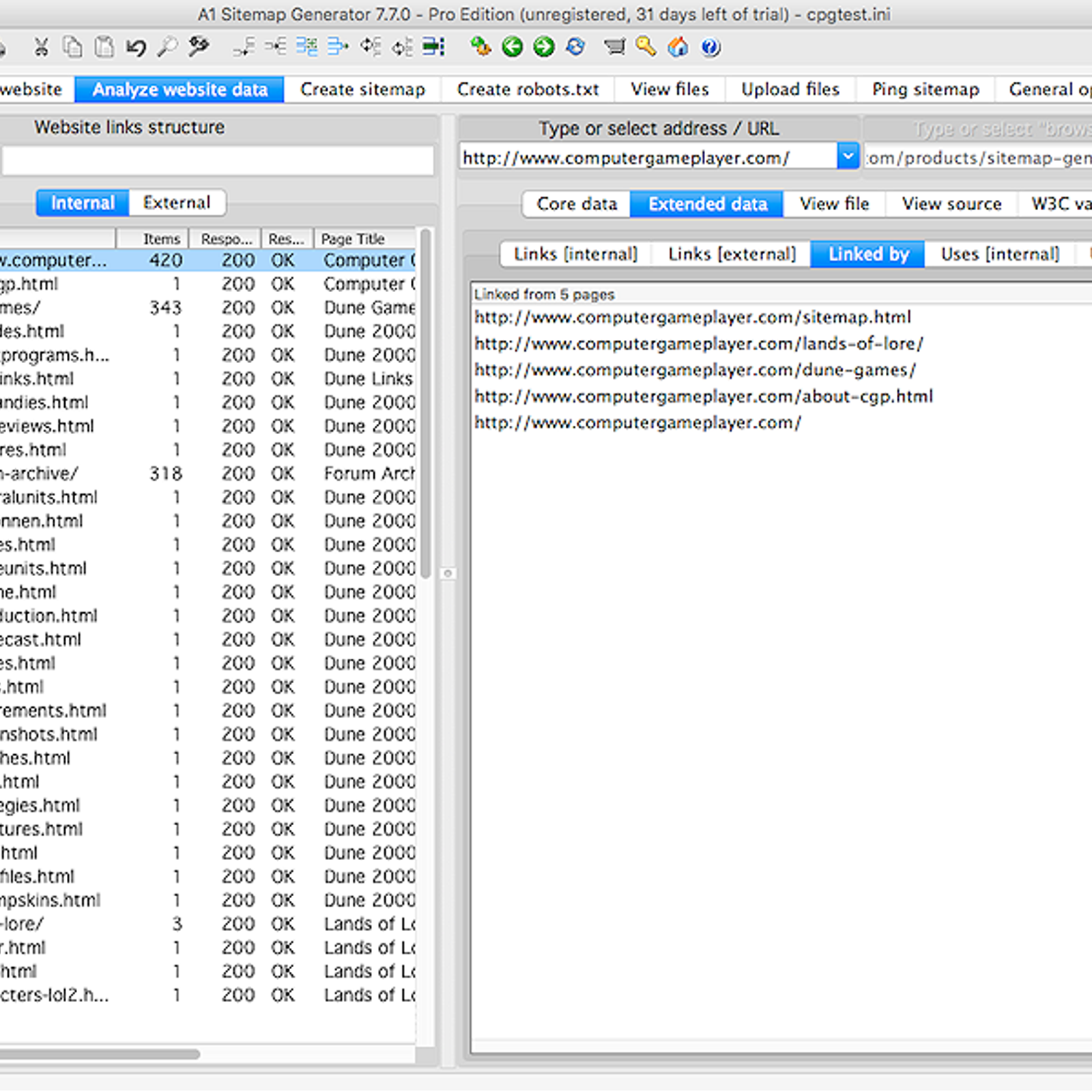Click the Paste clipboard icon
The width and height of the screenshot is (1092, 1092).
click(x=104, y=47)
